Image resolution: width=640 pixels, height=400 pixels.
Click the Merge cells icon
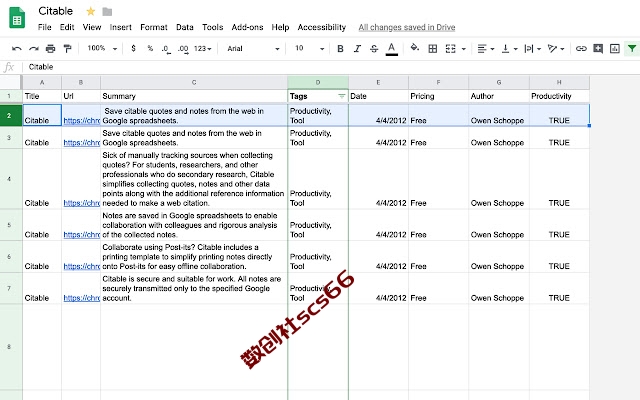(451, 49)
